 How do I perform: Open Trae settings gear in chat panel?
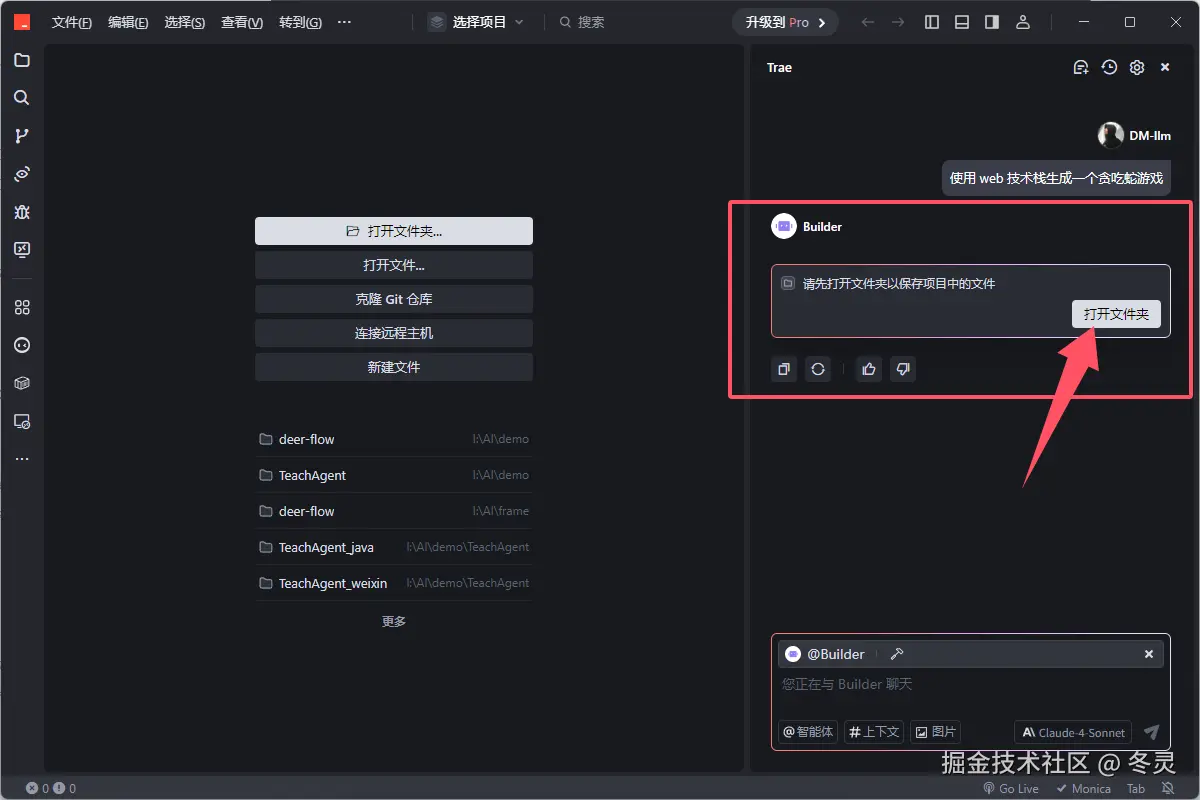[x=1136, y=67]
